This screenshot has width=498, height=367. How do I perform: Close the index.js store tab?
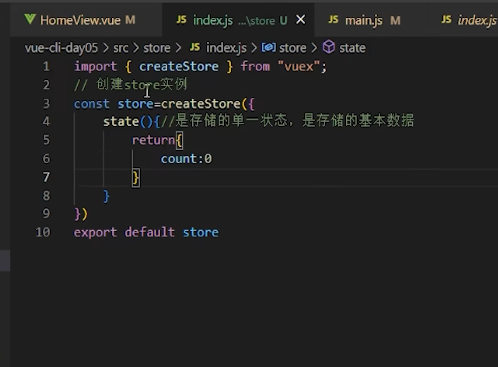[x=301, y=20]
